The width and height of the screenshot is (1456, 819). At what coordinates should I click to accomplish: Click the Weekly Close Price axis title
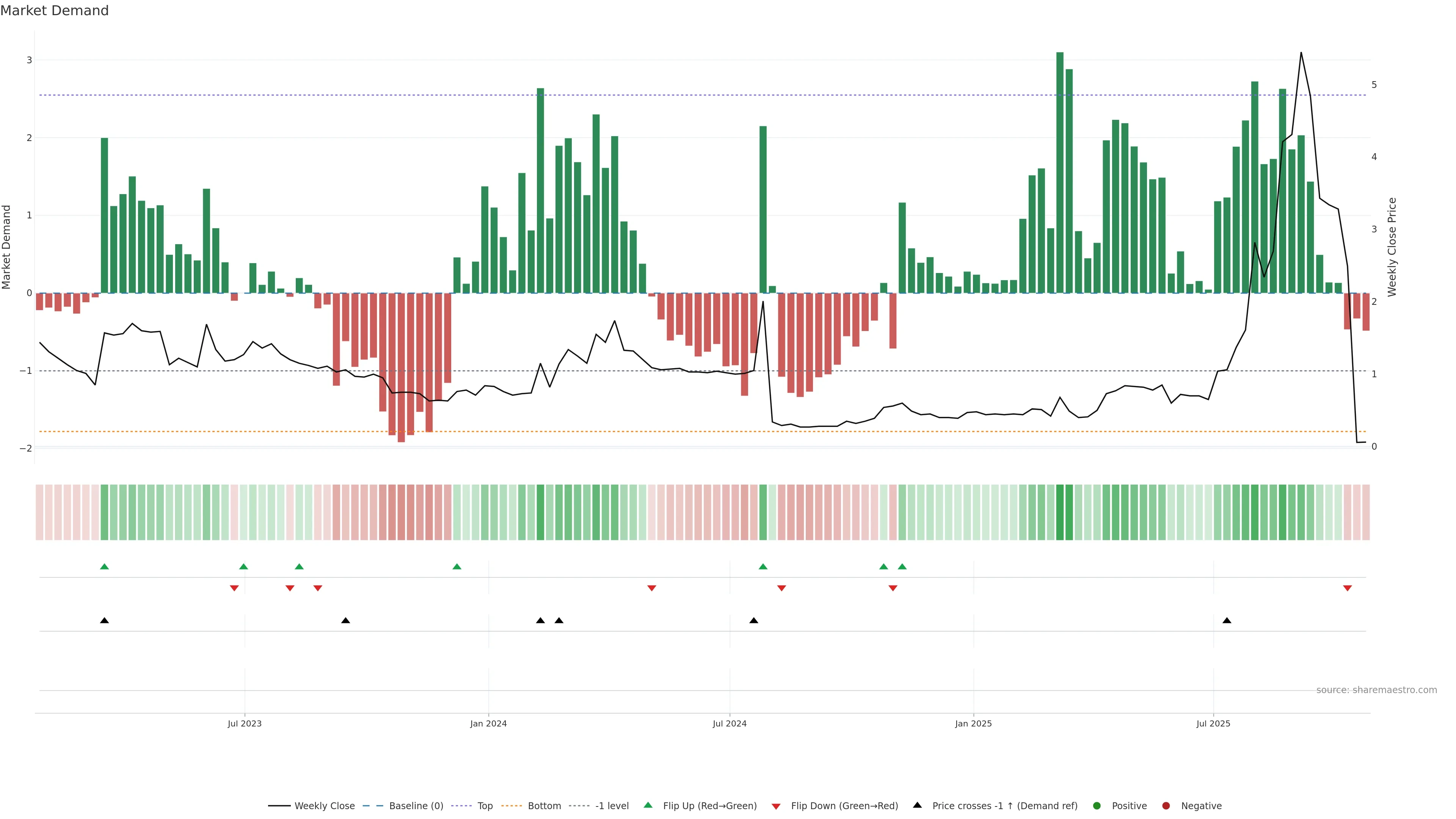(x=1392, y=247)
